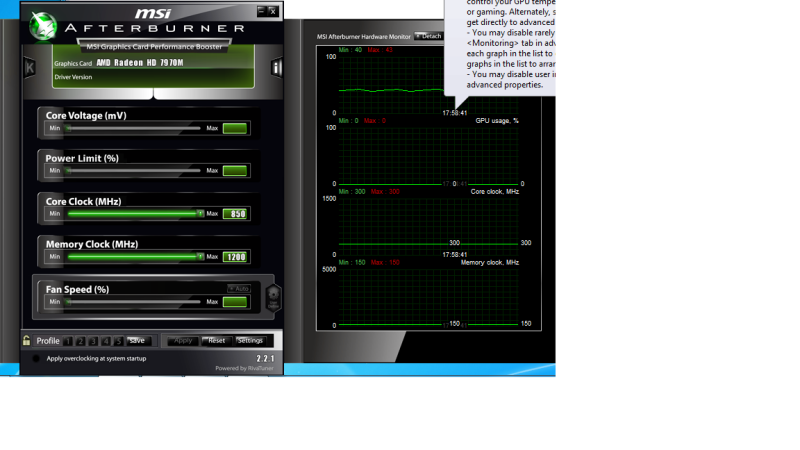Viewport: 800px width, 450px height.
Task: Open the info (i) side button
Action: (276, 67)
